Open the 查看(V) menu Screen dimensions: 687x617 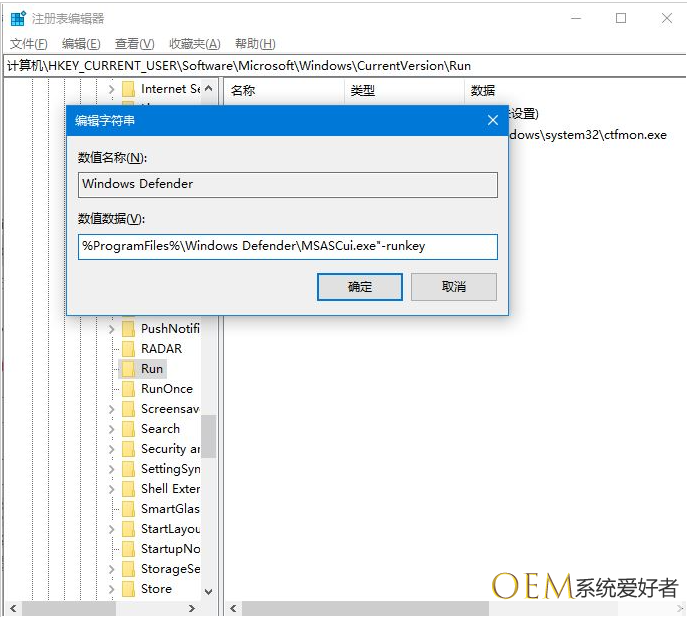[x=134, y=44]
